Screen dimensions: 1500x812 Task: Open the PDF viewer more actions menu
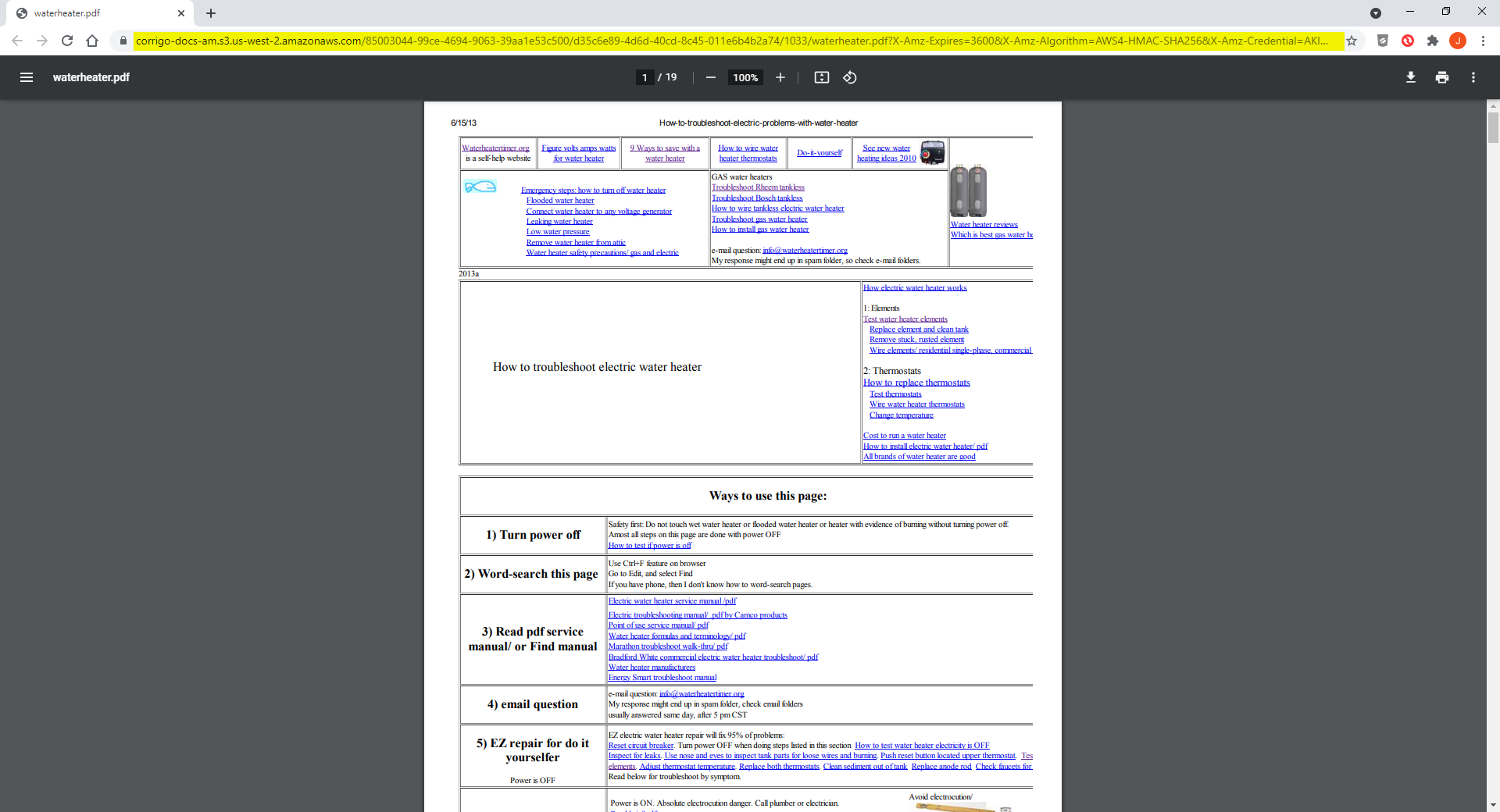click(x=1473, y=77)
